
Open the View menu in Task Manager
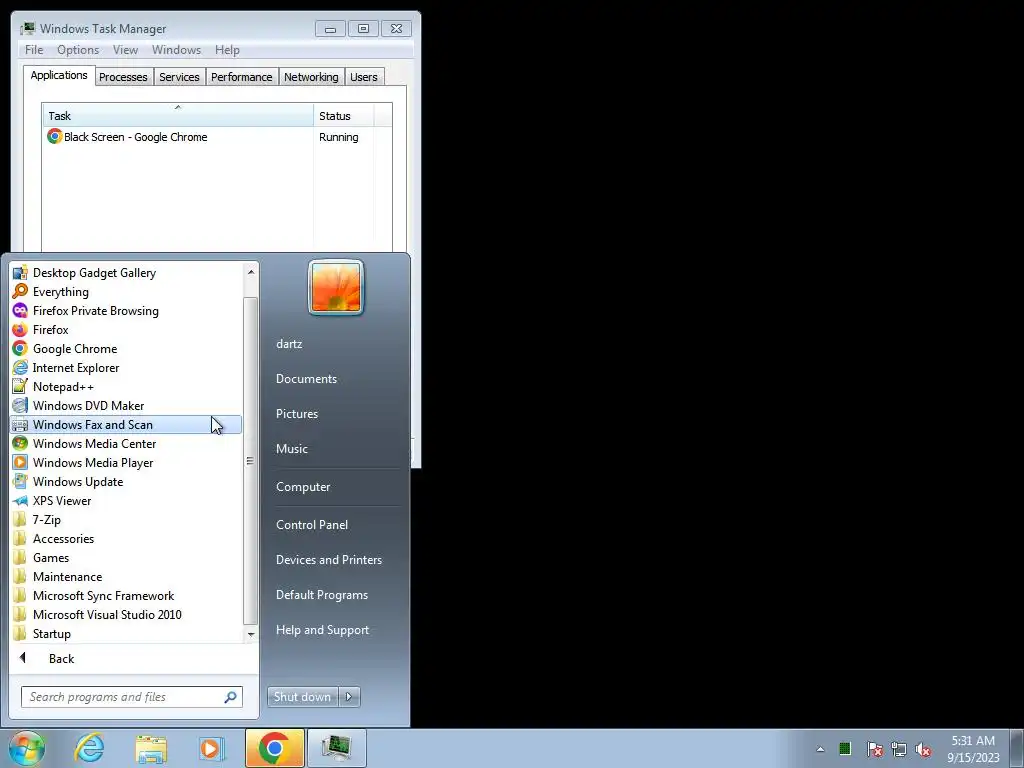tap(125, 50)
